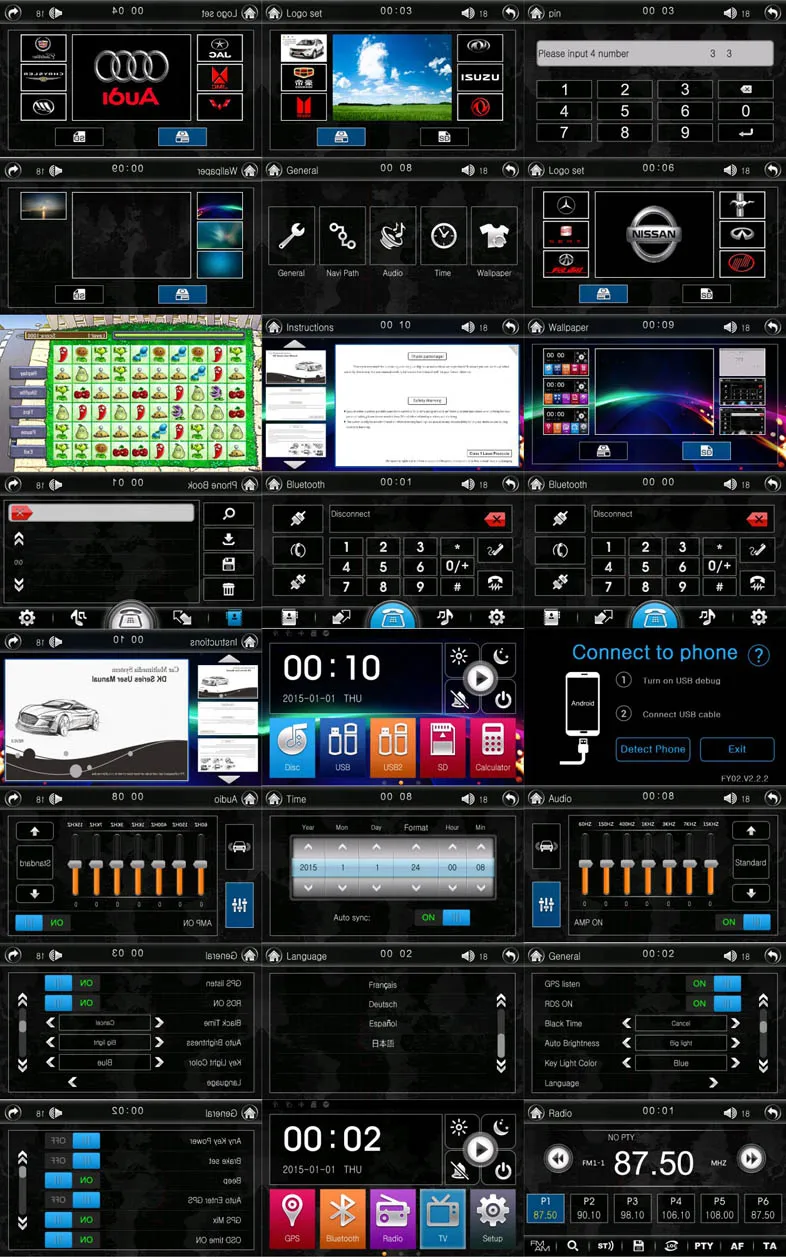
Task: Open the purple Radio tile
Action: click(392, 1218)
